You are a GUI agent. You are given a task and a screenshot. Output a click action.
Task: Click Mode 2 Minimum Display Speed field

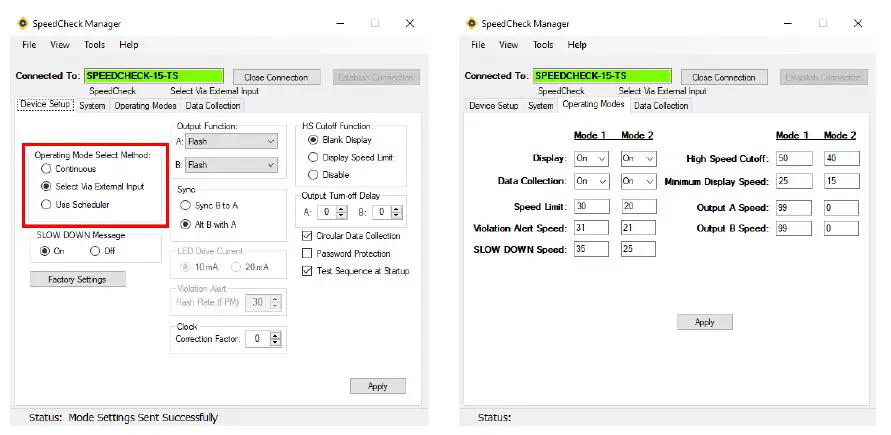pyautogui.click(x=842, y=181)
